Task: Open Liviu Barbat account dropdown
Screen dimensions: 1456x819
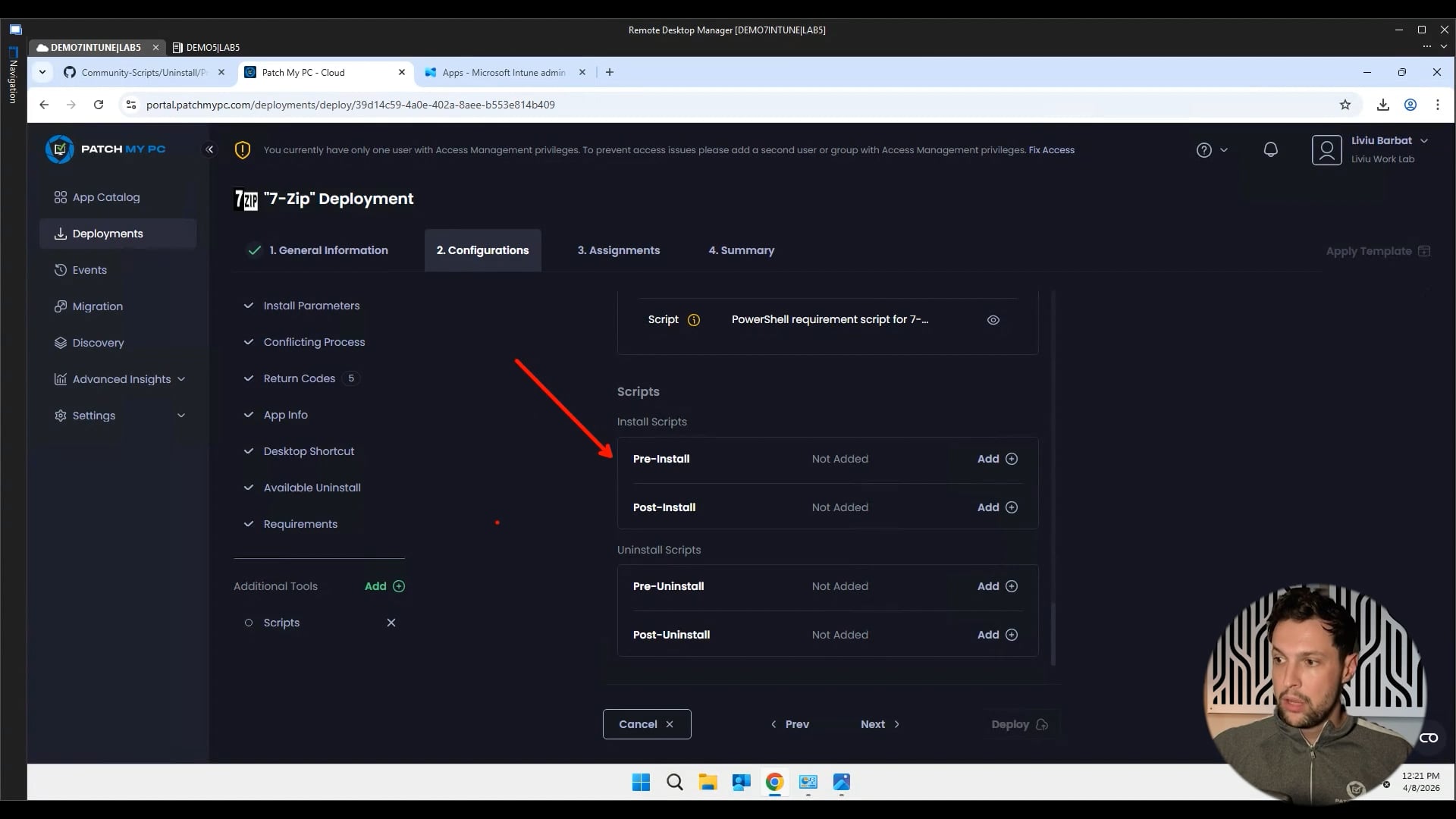Action: tap(1423, 141)
